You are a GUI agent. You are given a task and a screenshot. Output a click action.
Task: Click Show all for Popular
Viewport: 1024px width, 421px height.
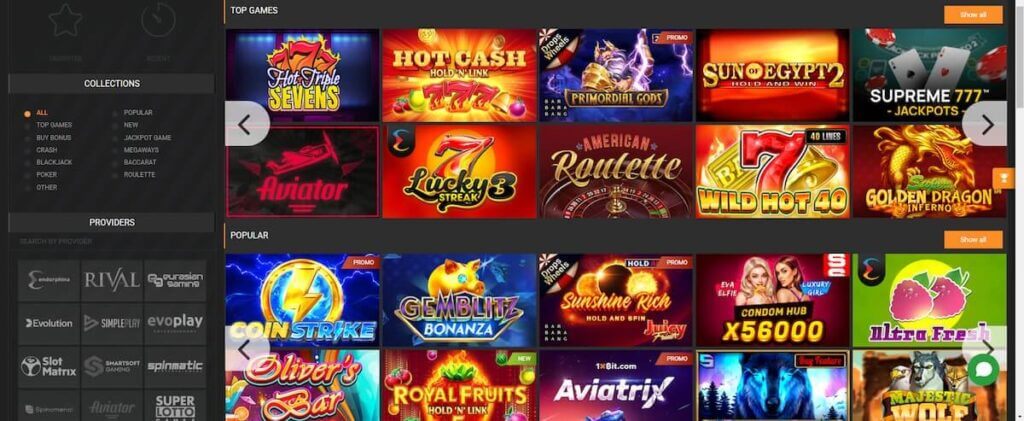(973, 240)
